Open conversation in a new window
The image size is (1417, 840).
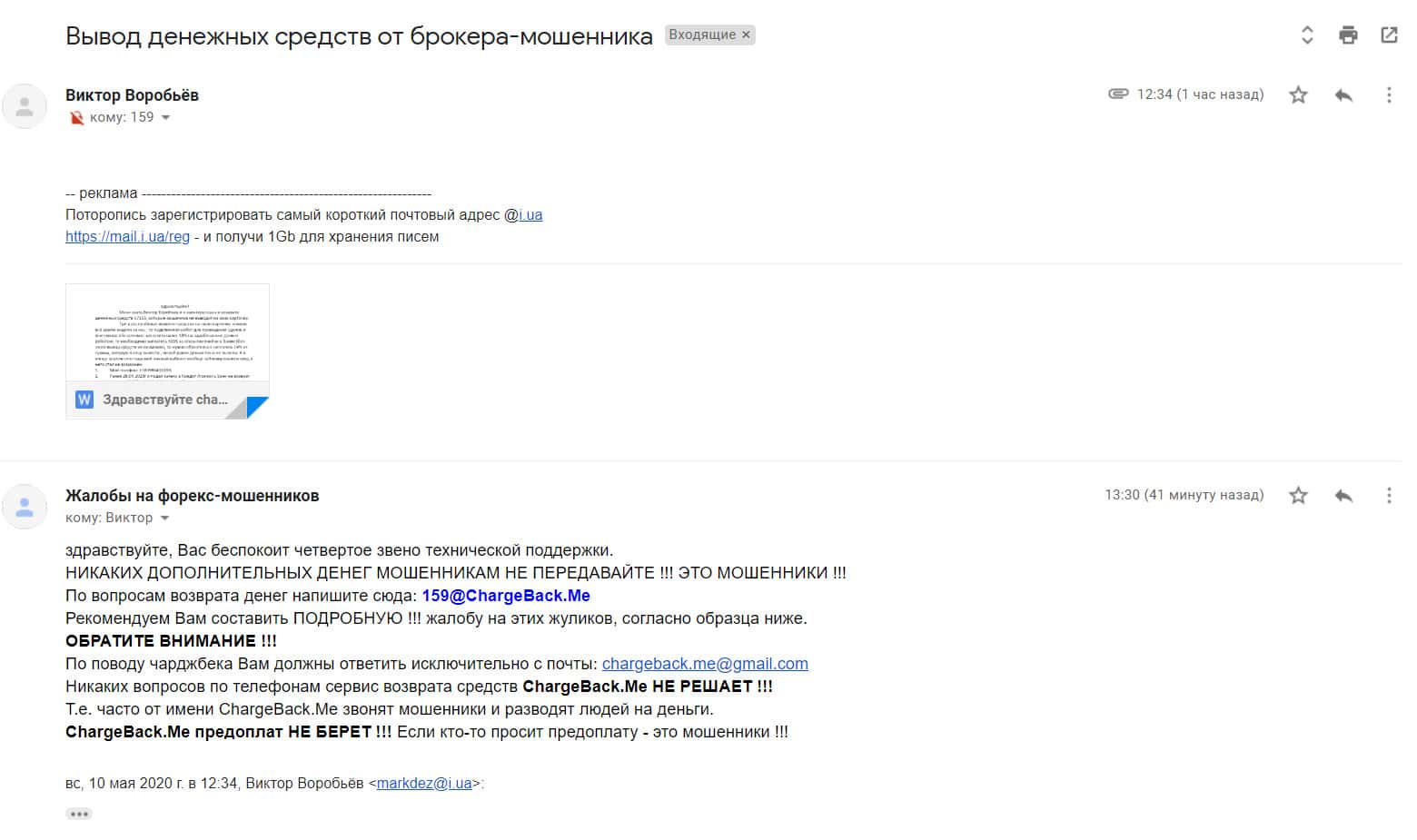pos(1389,35)
